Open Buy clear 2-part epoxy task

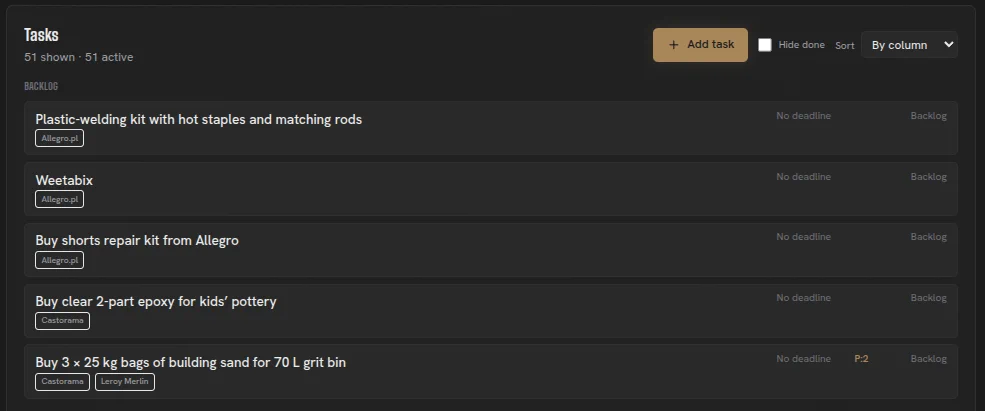pyautogui.click(x=491, y=311)
